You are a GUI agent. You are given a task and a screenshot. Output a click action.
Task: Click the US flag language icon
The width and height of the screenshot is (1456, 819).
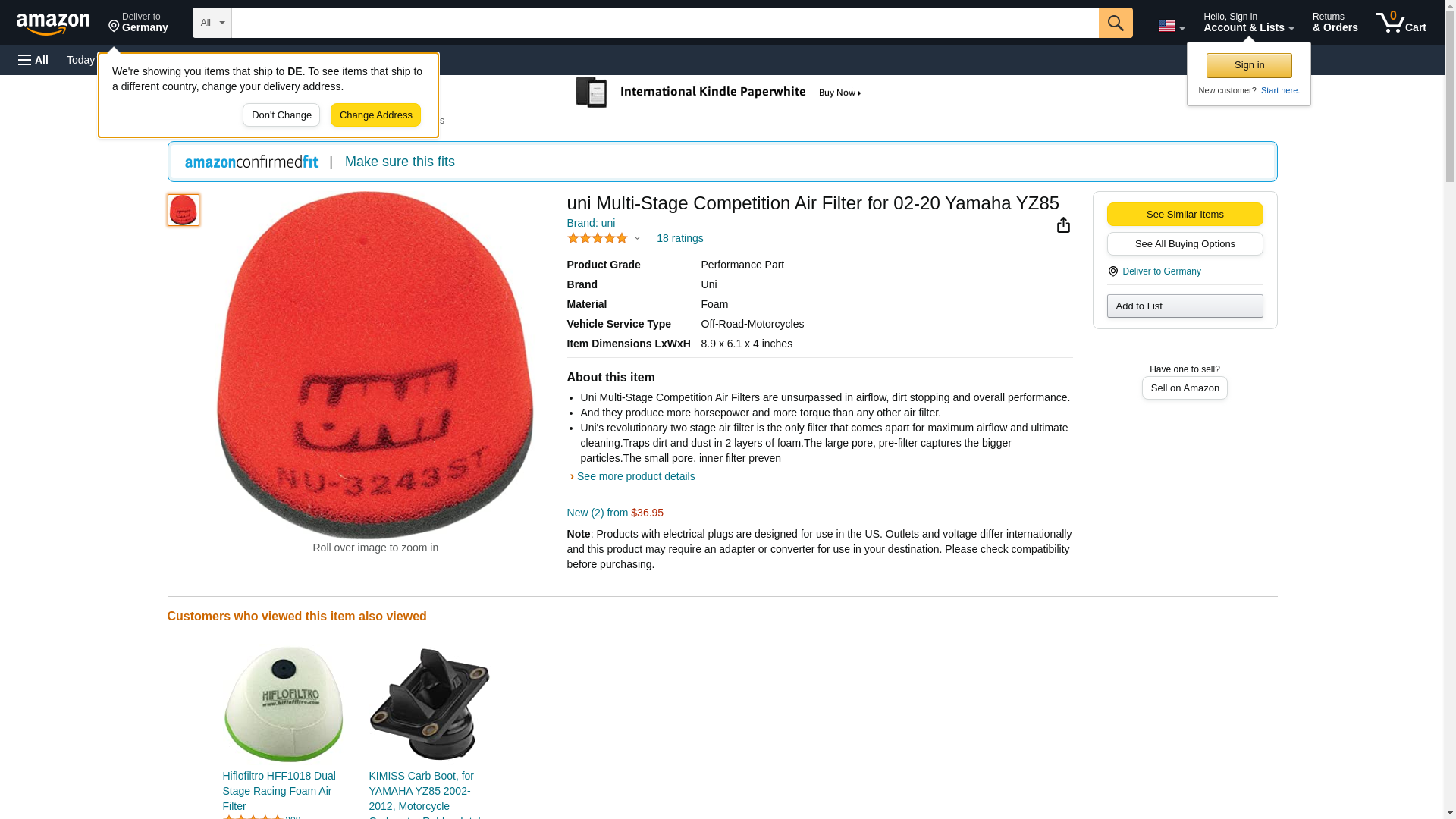click(1171, 26)
